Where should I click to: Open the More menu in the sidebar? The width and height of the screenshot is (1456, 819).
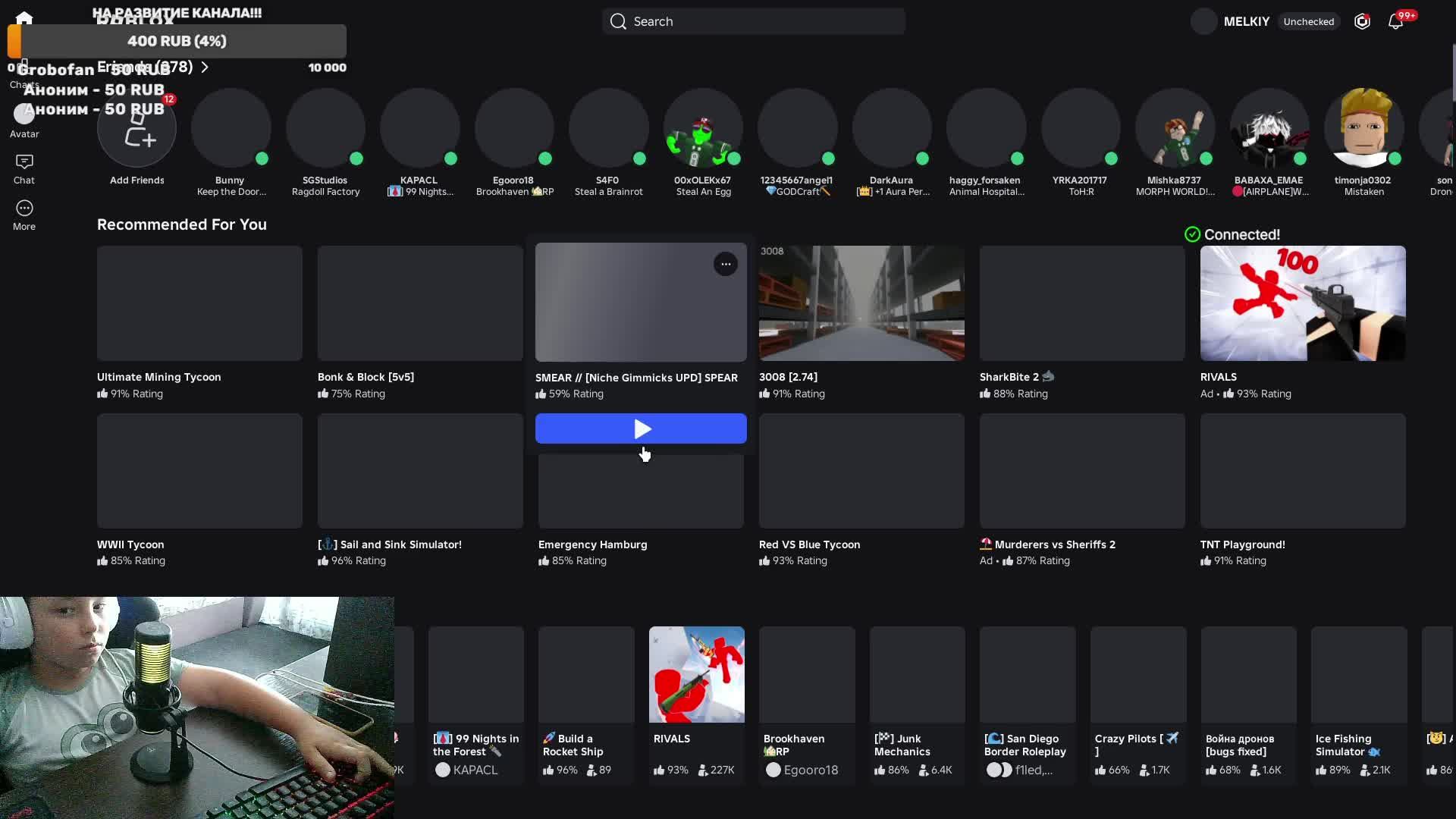24,215
